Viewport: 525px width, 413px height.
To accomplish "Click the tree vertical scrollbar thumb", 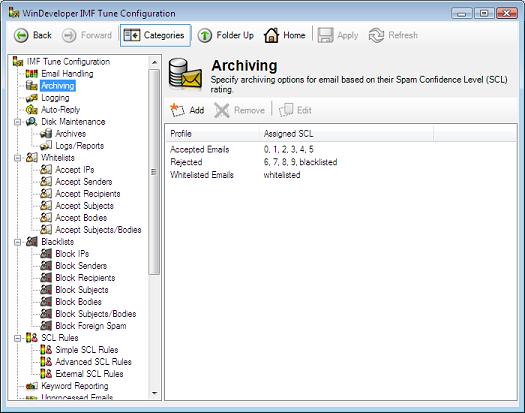I will (154, 172).
